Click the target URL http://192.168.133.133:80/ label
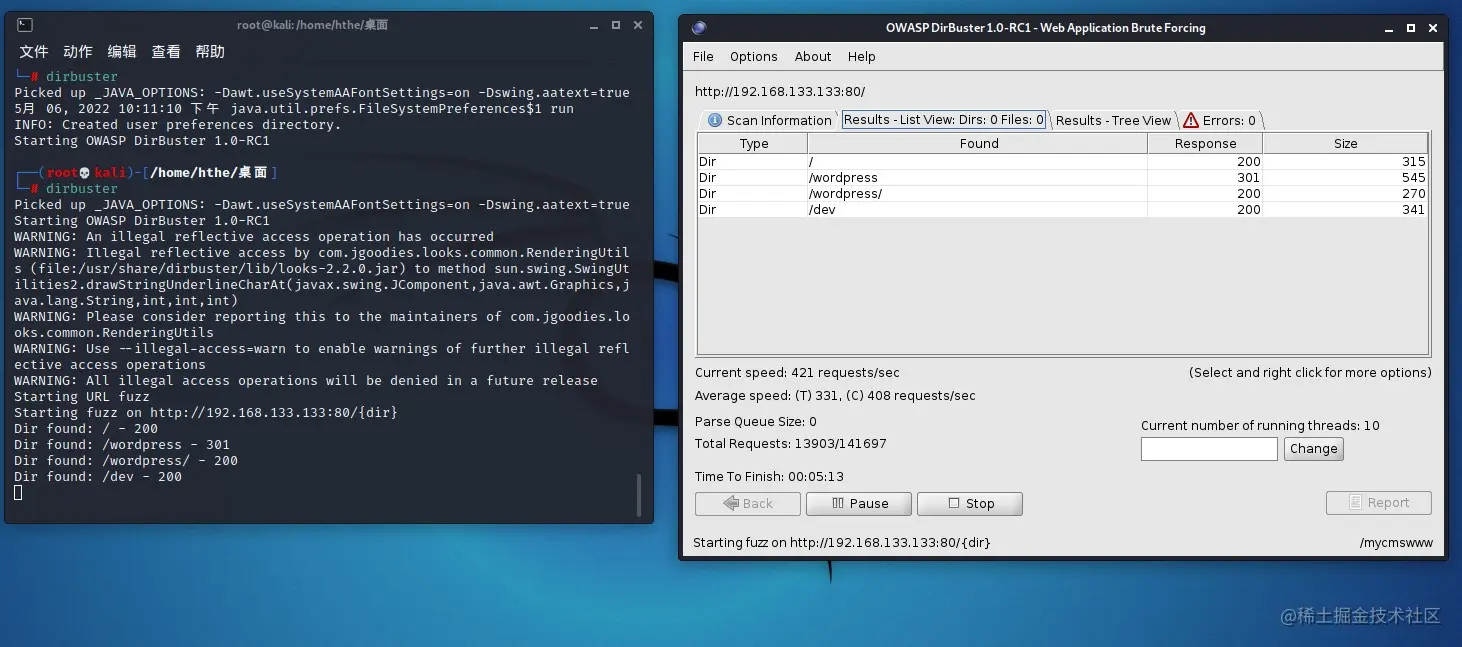This screenshot has height=647, width=1462. click(780, 91)
